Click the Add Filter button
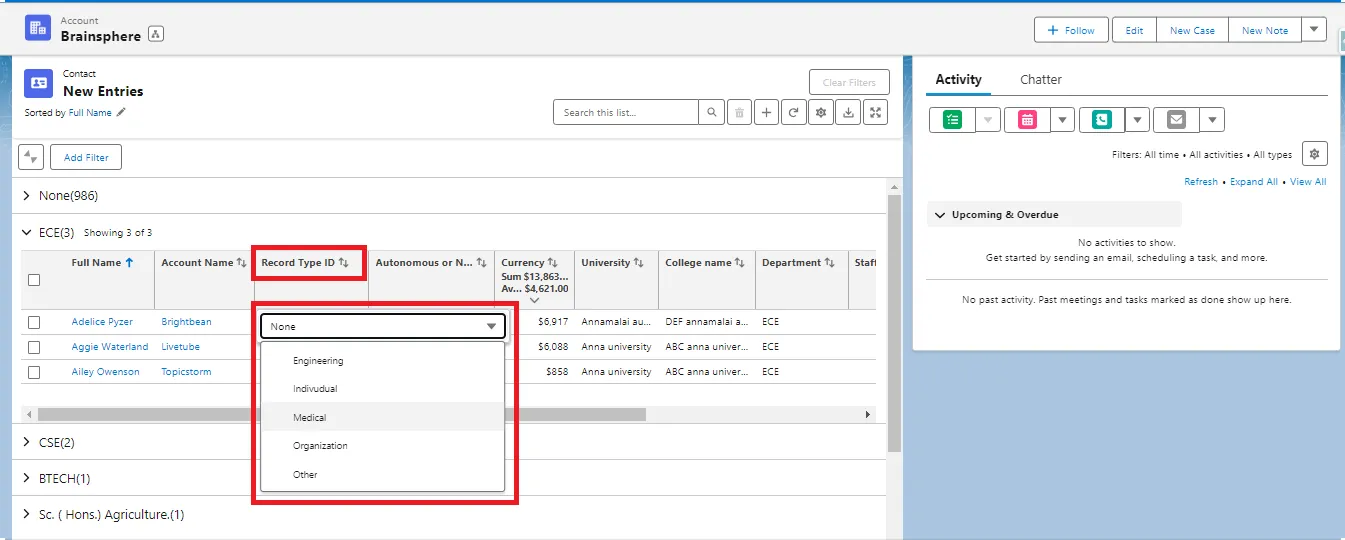 tap(86, 157)
